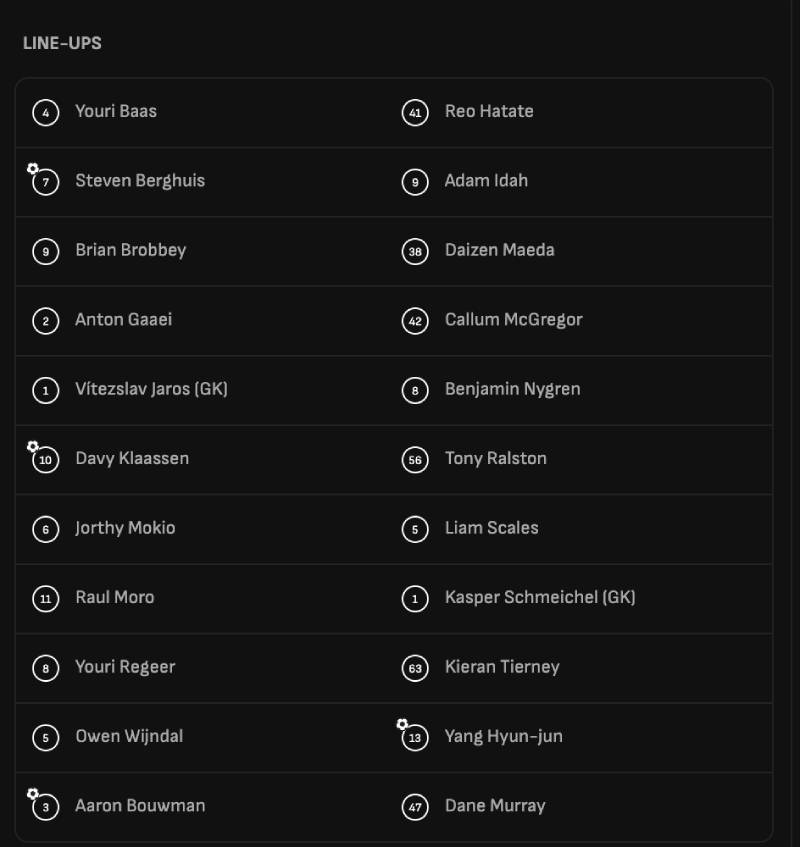Viewport: 800px width, 847px height.
Task: Click the goal icon beside Yang Hyun-jun
Action: (x=402, y=724)
